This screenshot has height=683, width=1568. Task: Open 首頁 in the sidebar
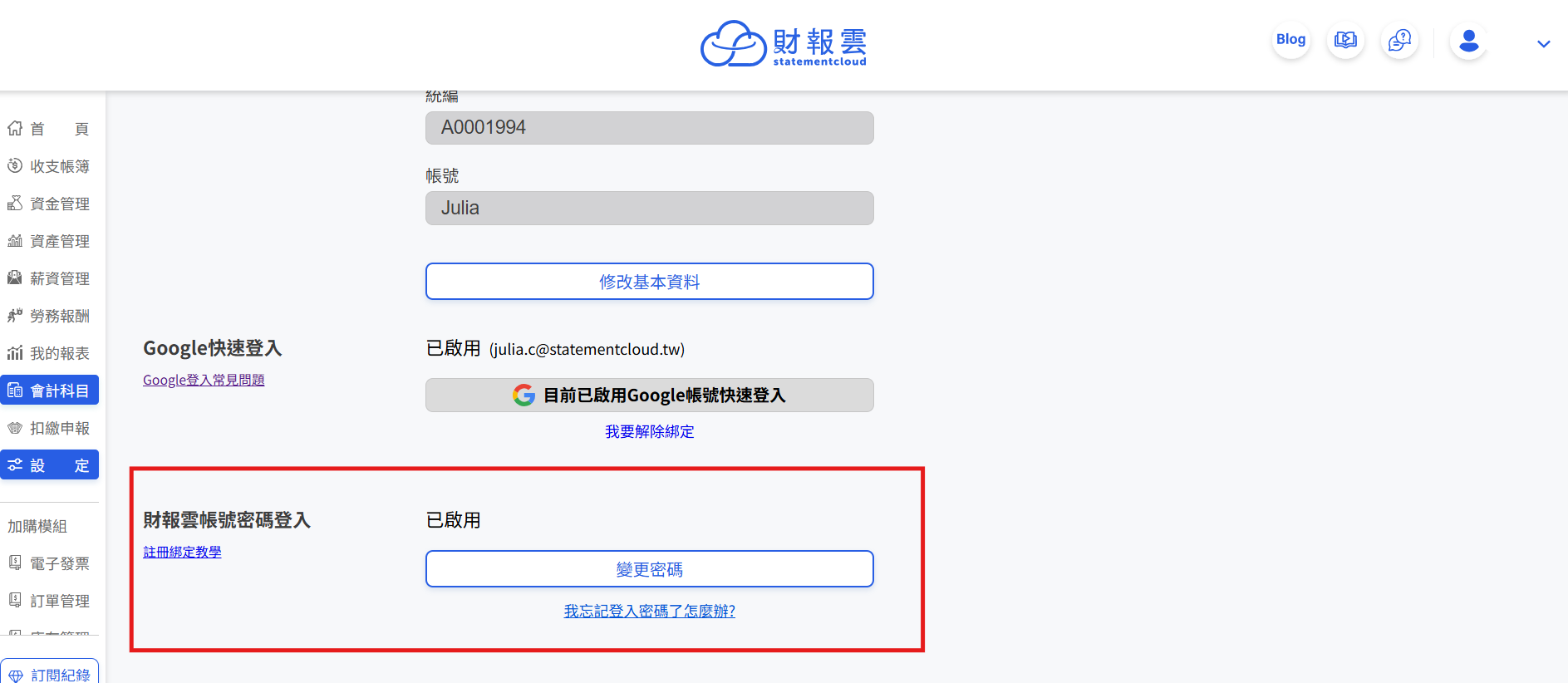point(49,129)
